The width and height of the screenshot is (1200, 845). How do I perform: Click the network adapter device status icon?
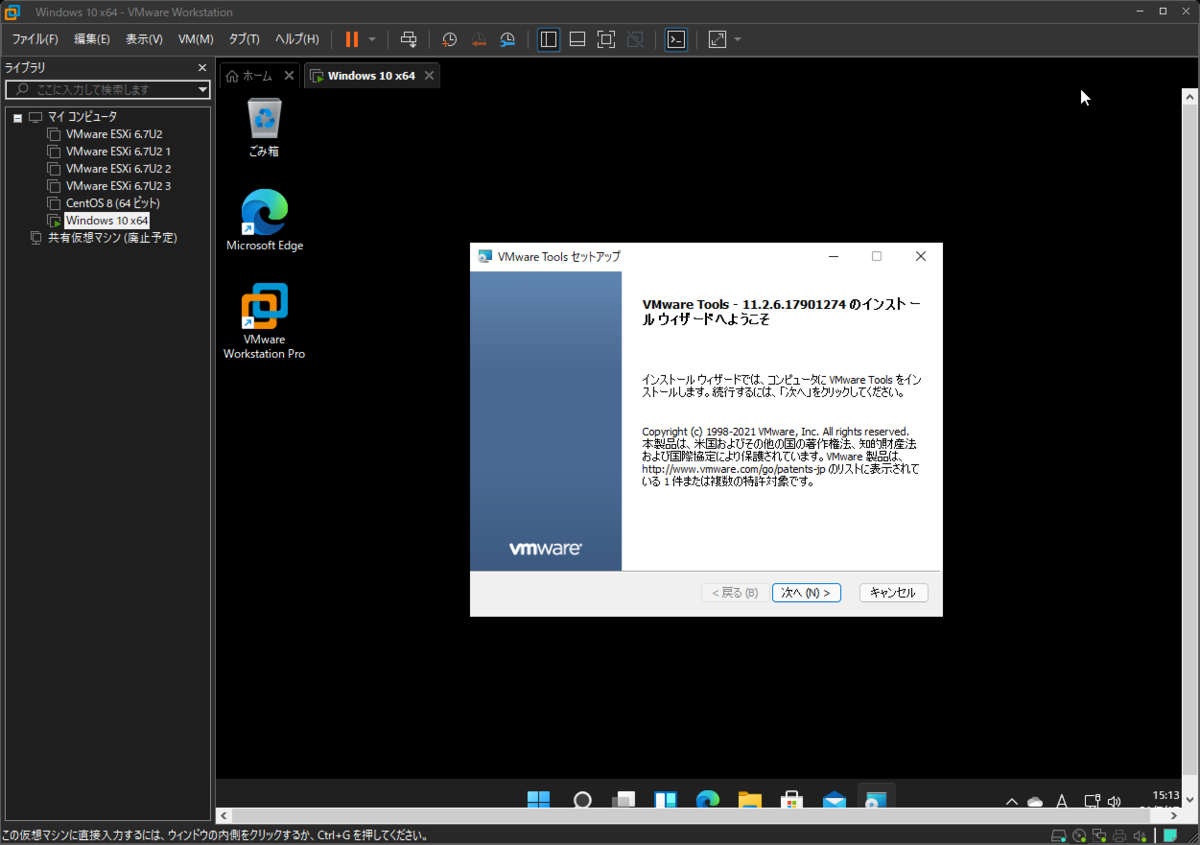pos(1099,836)
